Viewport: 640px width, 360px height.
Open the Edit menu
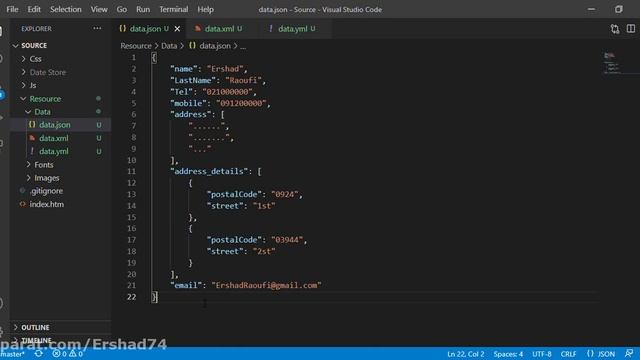tap(34, 9)
